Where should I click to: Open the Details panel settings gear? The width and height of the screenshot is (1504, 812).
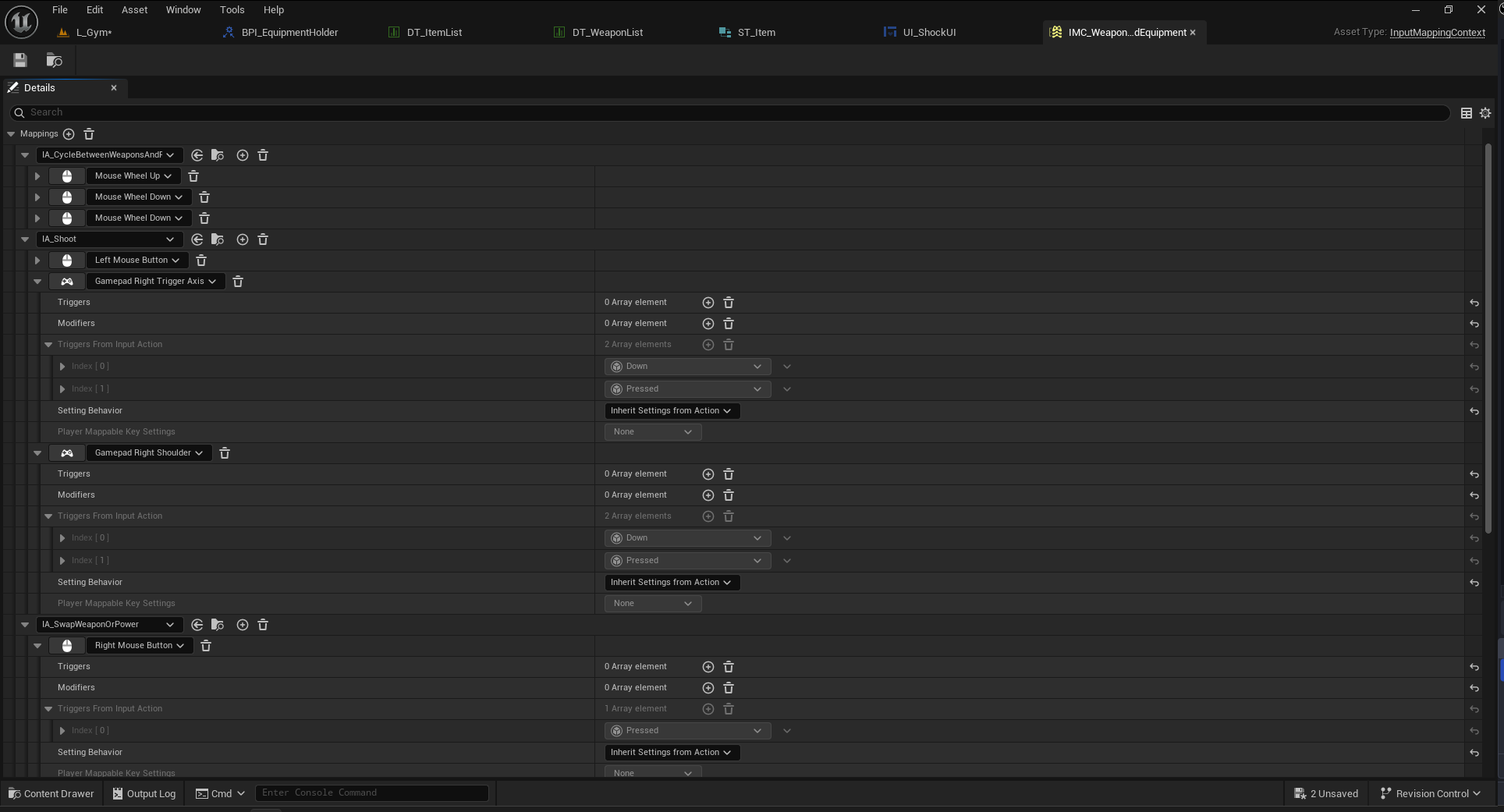tap(1485, 113)
